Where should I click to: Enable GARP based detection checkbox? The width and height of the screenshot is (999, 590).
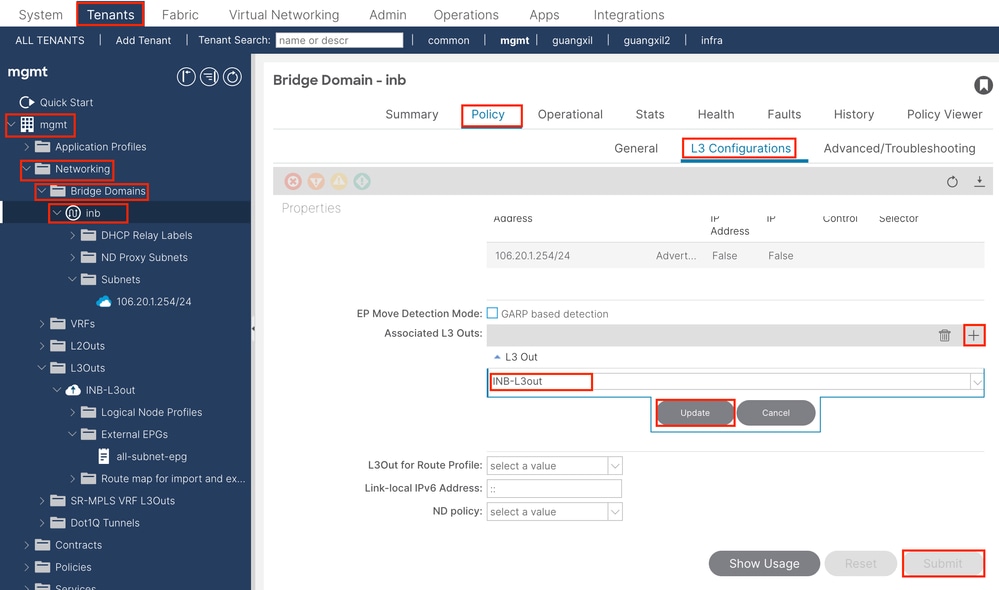(x=492, y=313)
